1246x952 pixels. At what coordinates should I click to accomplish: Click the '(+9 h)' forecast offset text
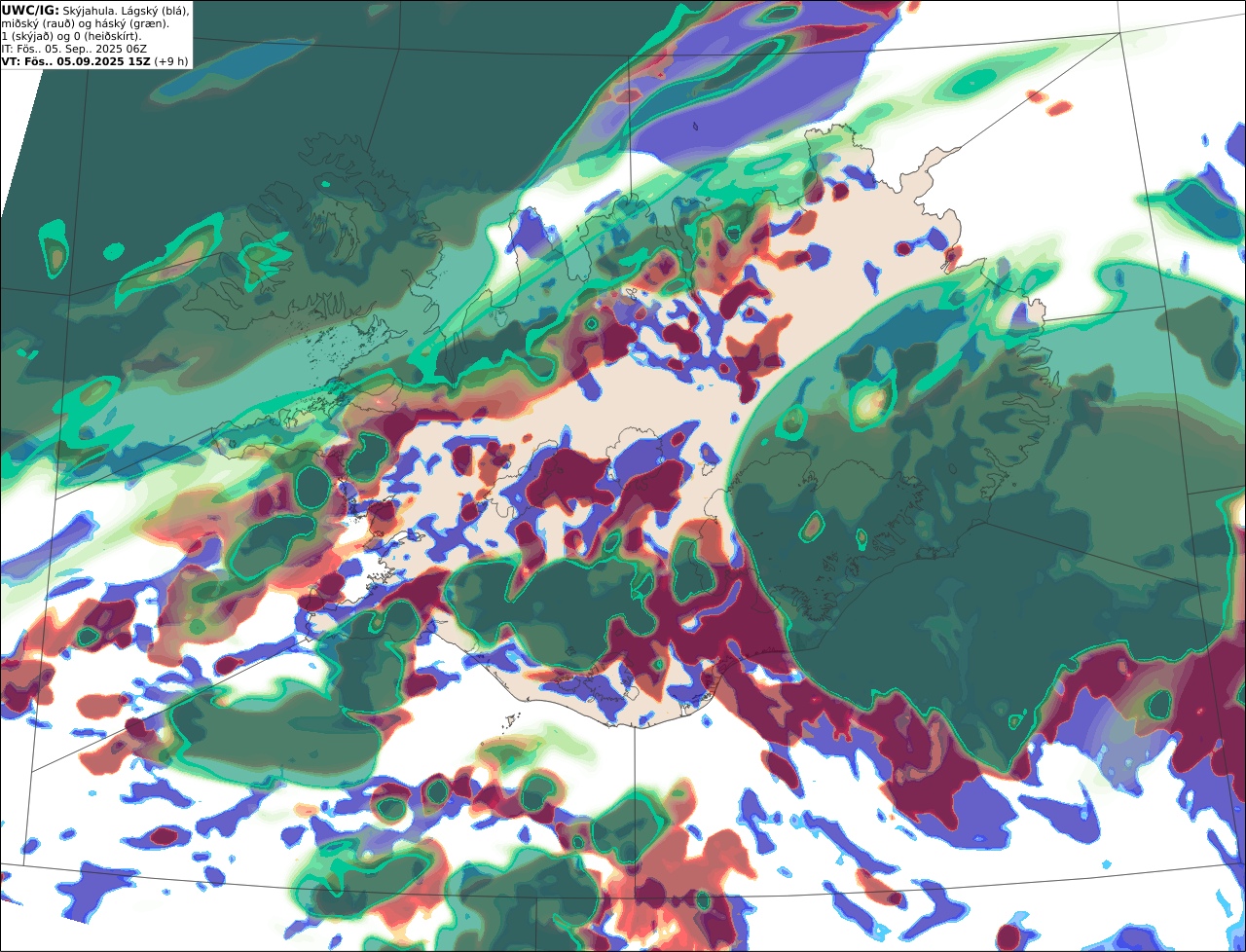tap(171, 61)
